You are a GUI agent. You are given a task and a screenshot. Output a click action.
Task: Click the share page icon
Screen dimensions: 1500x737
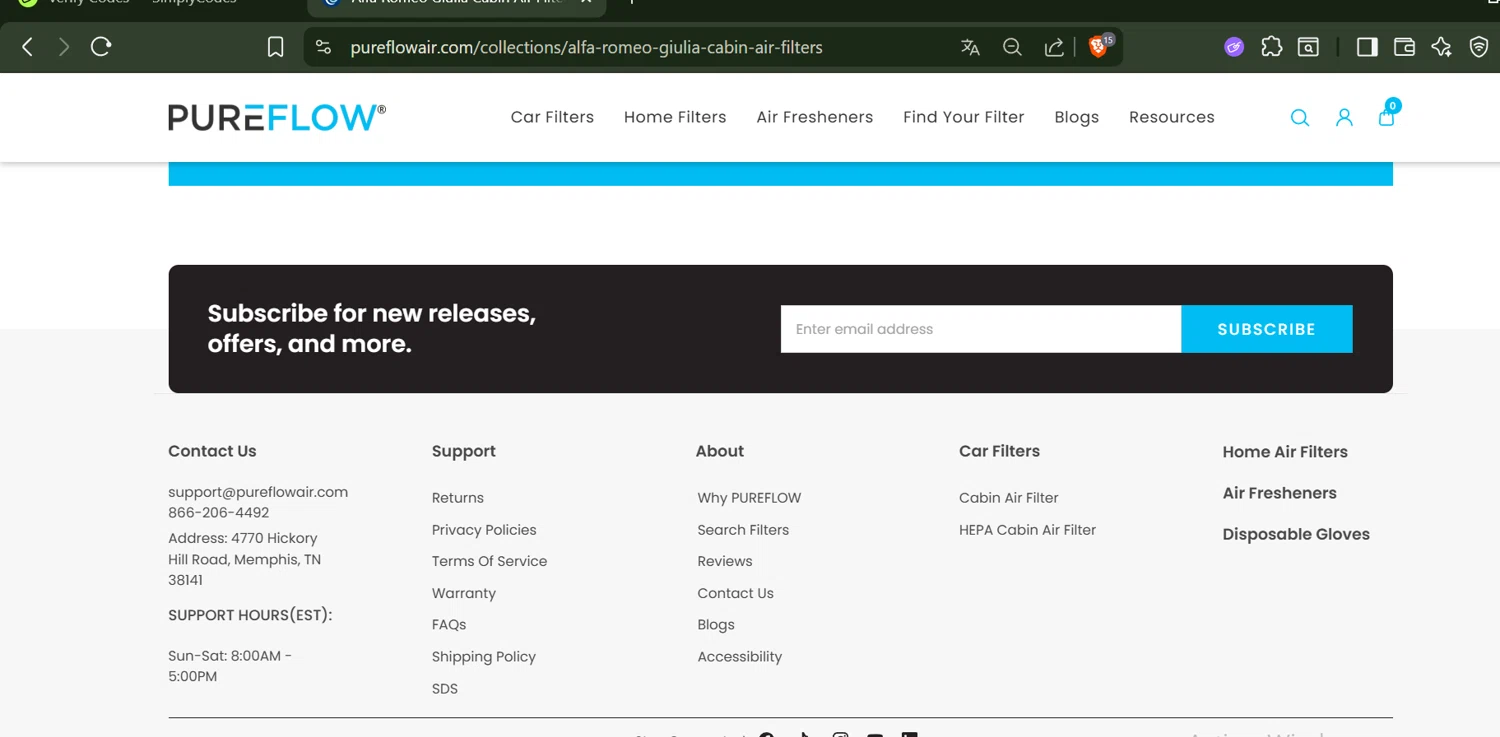coord(1054,47)
